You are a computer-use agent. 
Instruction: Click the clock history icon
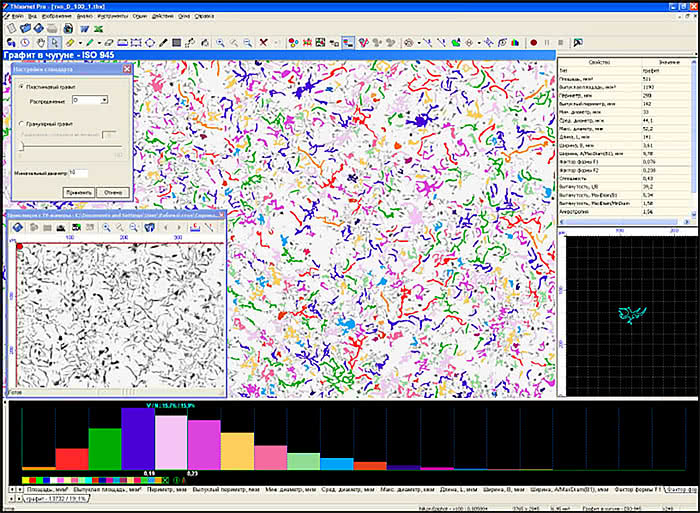tap(25, 43)
